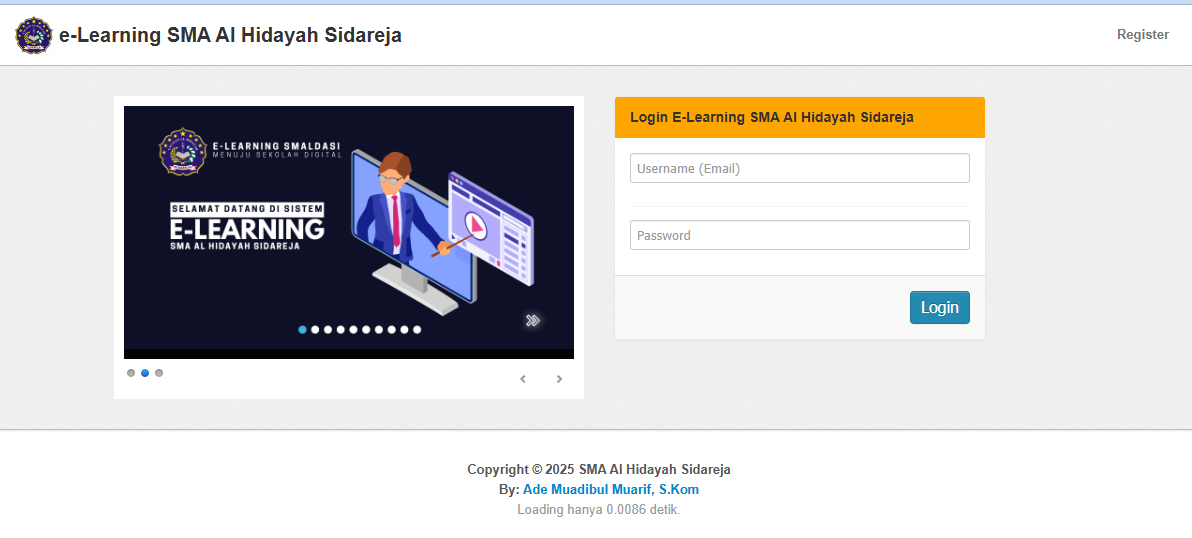Open the e-Learning SMA Al Hidayah Sidareja title
1192x538 pixels.
click(230, 35)
